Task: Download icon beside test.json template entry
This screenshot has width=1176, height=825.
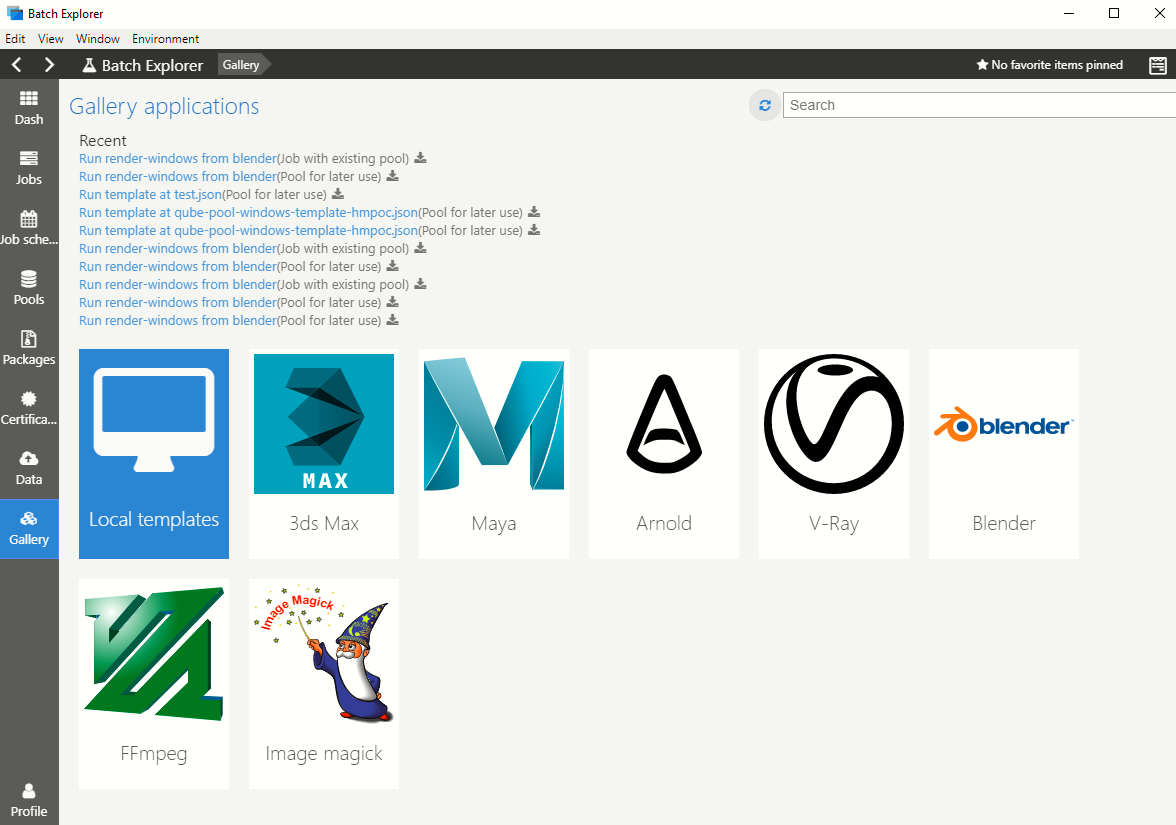Action: (338, 194)
